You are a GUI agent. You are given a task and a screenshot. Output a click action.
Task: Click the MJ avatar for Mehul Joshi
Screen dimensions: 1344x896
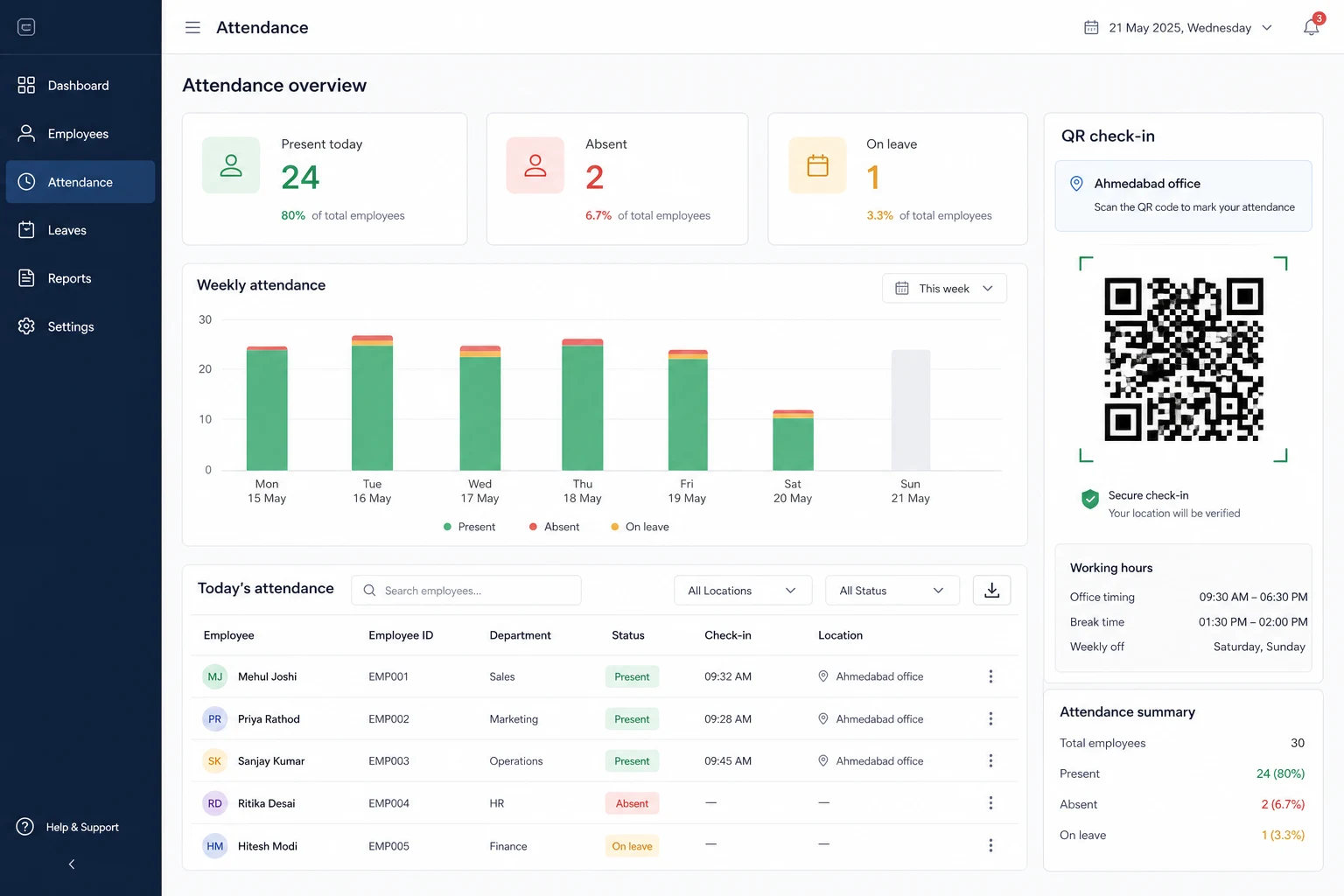pos(215,676)
